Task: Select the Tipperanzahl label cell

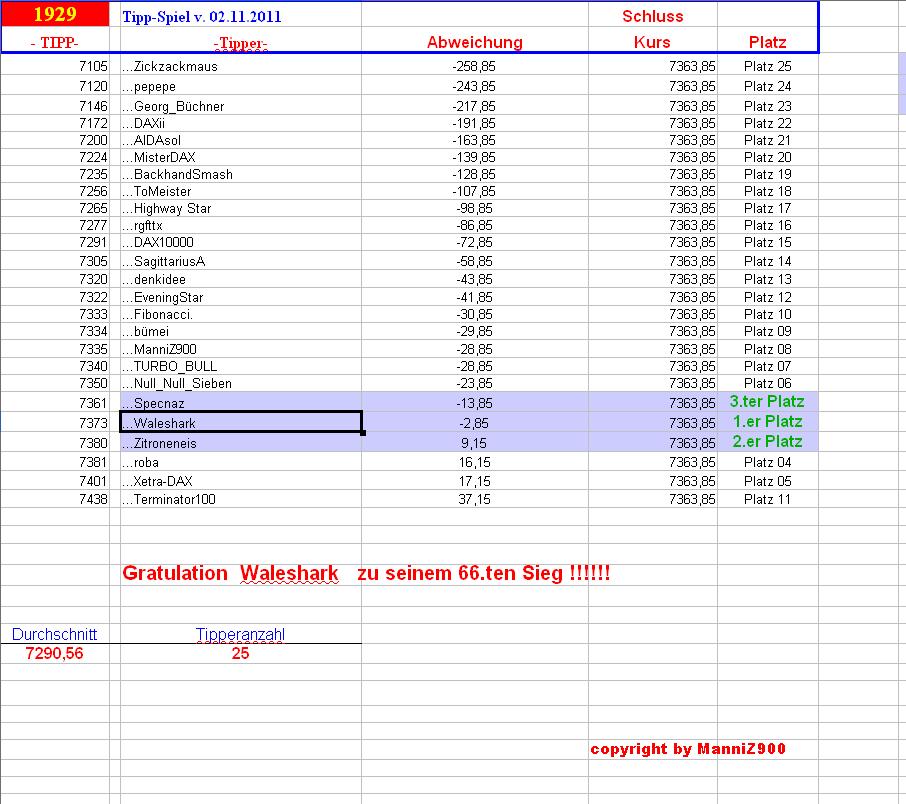Action: [x=240, y=634]
